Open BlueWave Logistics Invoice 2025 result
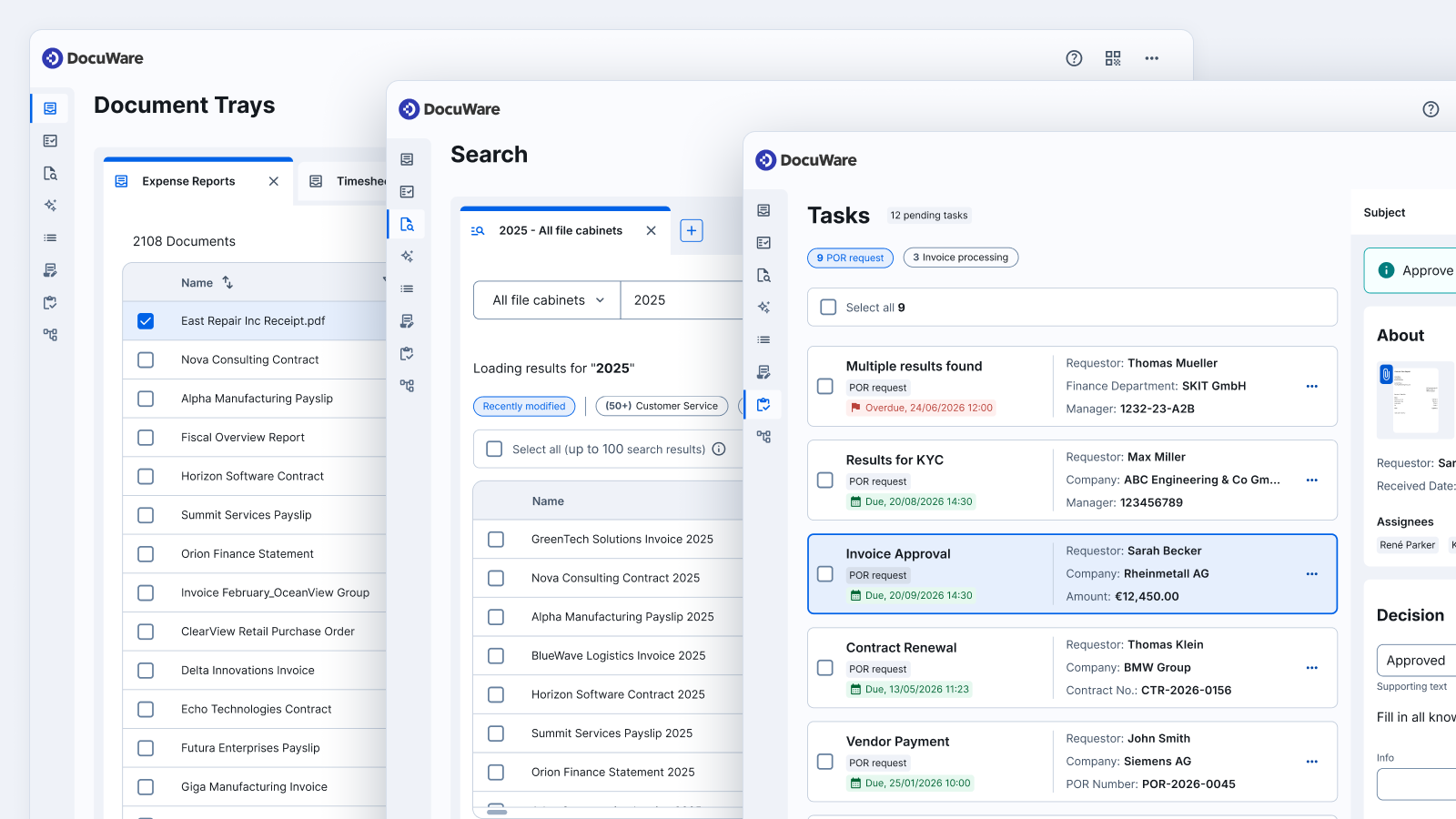 coord(619,656)
